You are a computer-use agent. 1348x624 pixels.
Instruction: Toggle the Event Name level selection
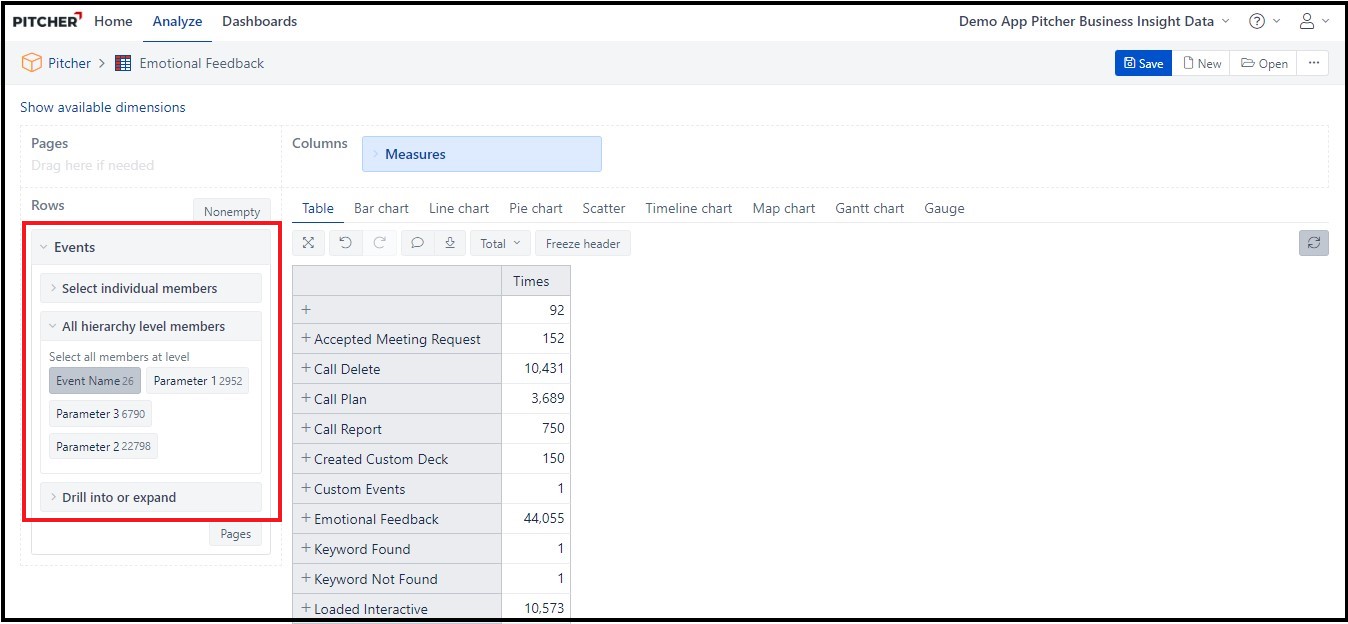click(94, 381)
